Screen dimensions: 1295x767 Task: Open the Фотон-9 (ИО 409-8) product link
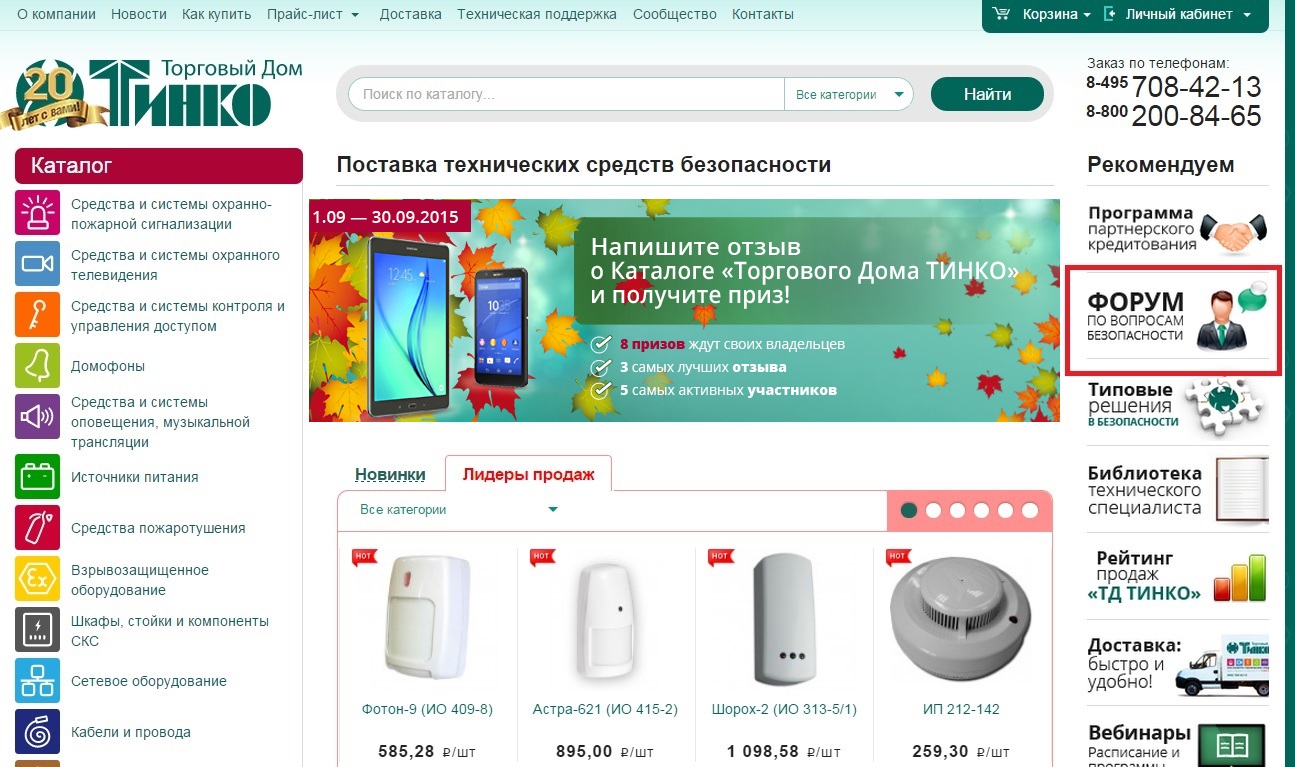coord(427,709)
